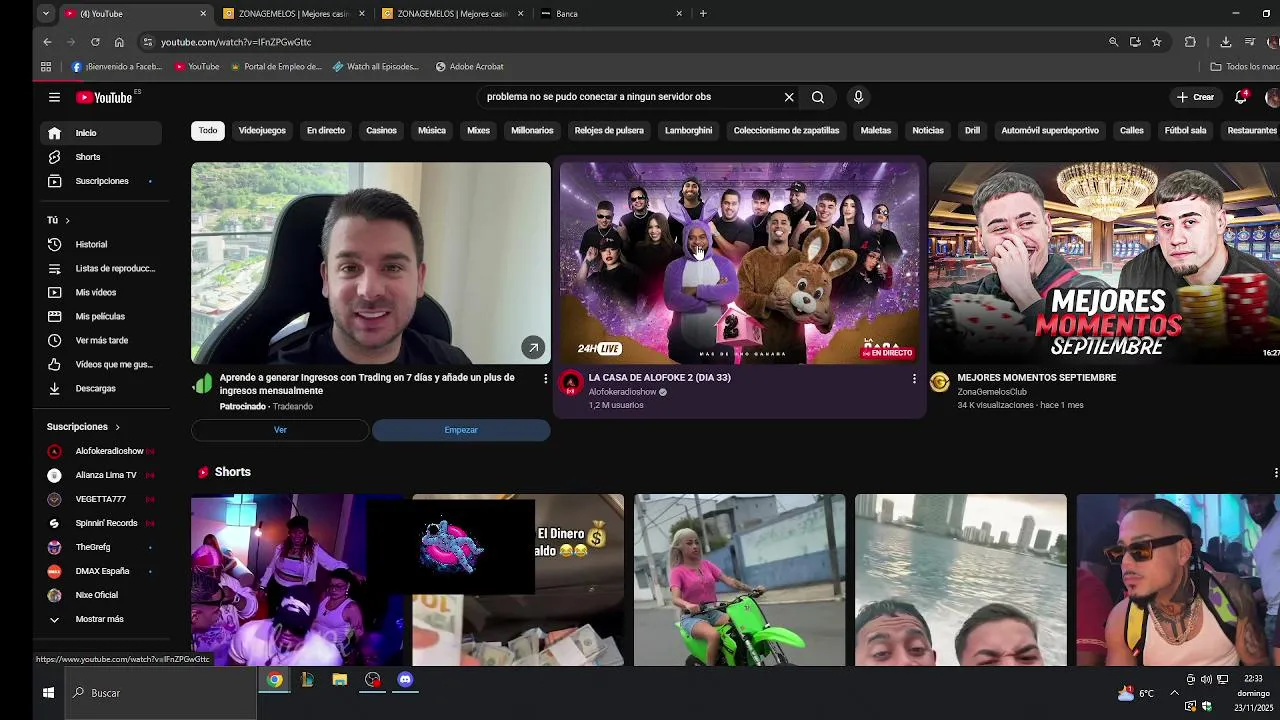Image resolution: width=1280 pixels, height=720 pixels.
Task: Play the Mejores Momentos Septiembre video
Action: click(1104, 263)
